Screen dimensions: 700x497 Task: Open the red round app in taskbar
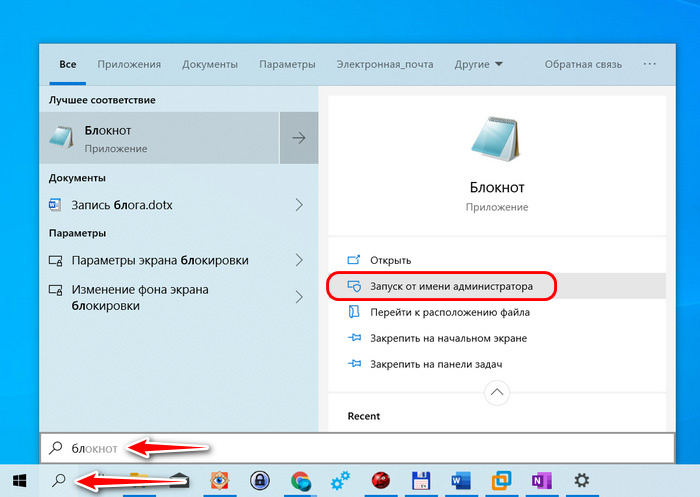click(381, 480)
